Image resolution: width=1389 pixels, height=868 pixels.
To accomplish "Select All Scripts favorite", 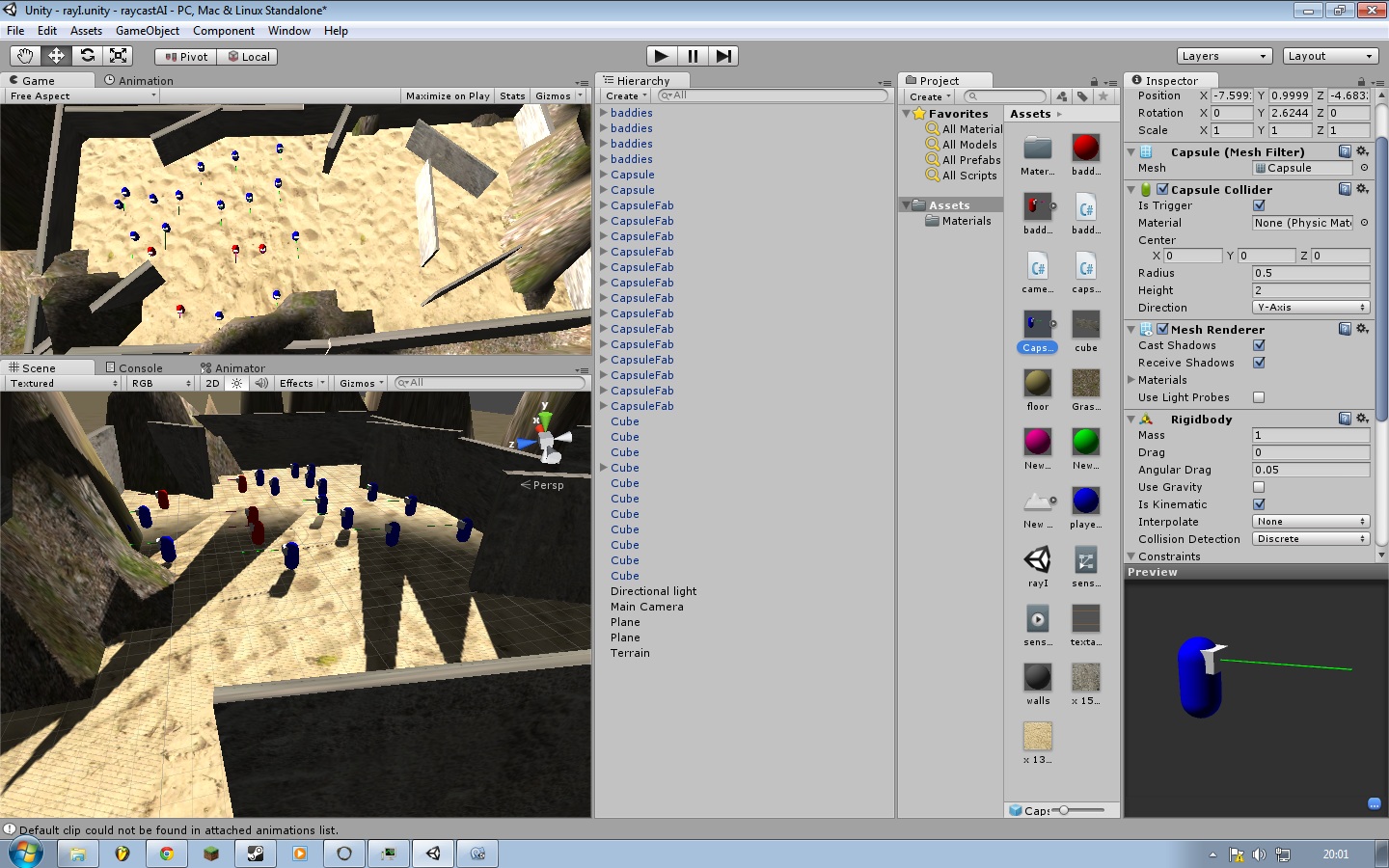I will pos(963,176).
